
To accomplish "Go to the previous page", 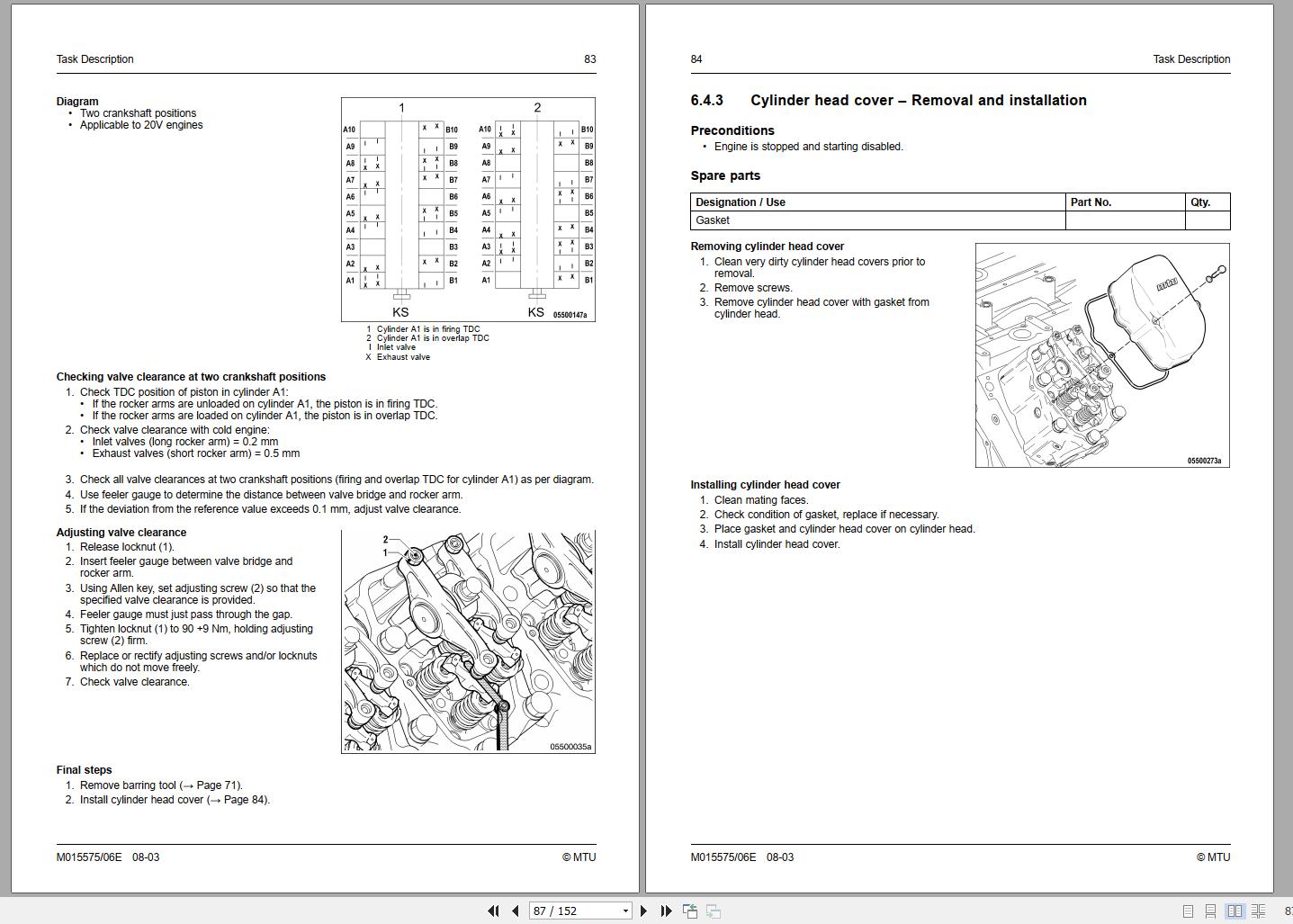I will pyautogui.click(x=515, y=911).
